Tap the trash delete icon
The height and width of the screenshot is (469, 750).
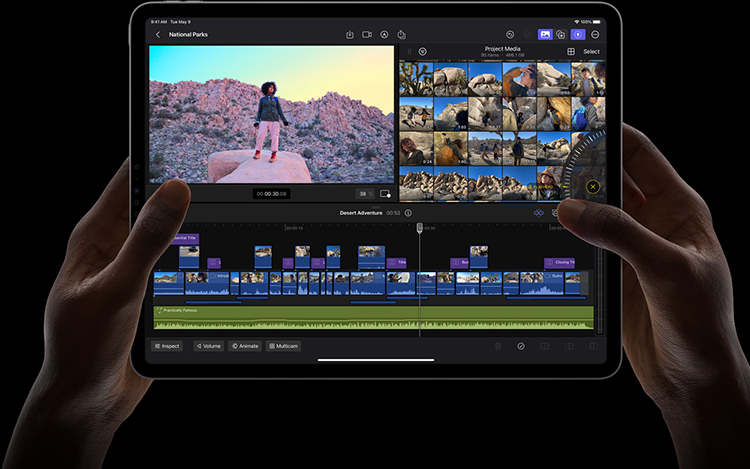coord(498,346)
